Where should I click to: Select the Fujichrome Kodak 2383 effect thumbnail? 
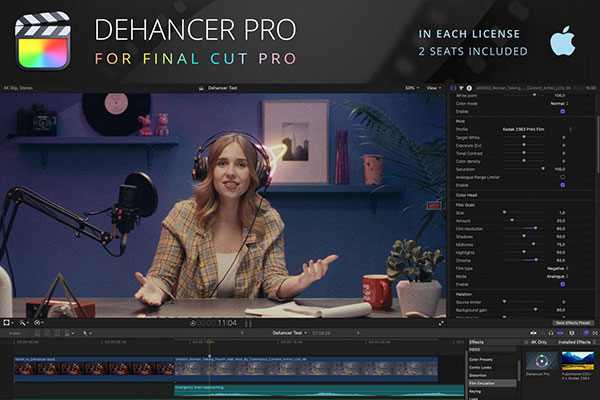click(x=578, y=361)
